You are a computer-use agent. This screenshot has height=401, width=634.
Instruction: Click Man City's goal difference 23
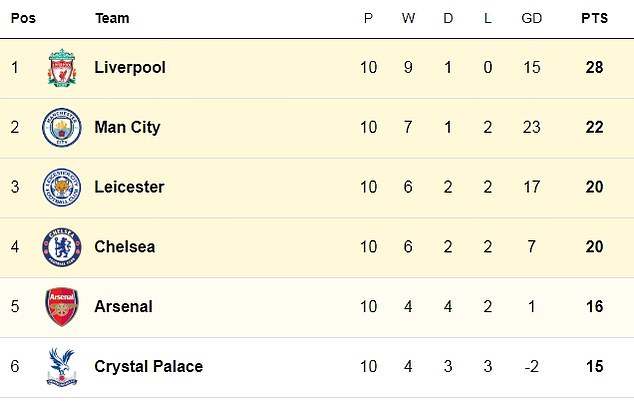click(x=531, y=127)
